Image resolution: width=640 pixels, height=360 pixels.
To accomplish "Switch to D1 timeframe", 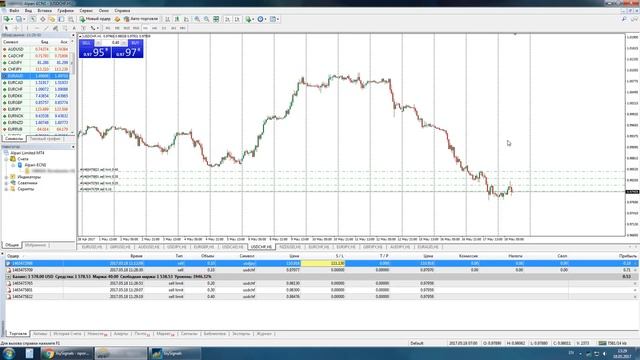I will [164, 28].
